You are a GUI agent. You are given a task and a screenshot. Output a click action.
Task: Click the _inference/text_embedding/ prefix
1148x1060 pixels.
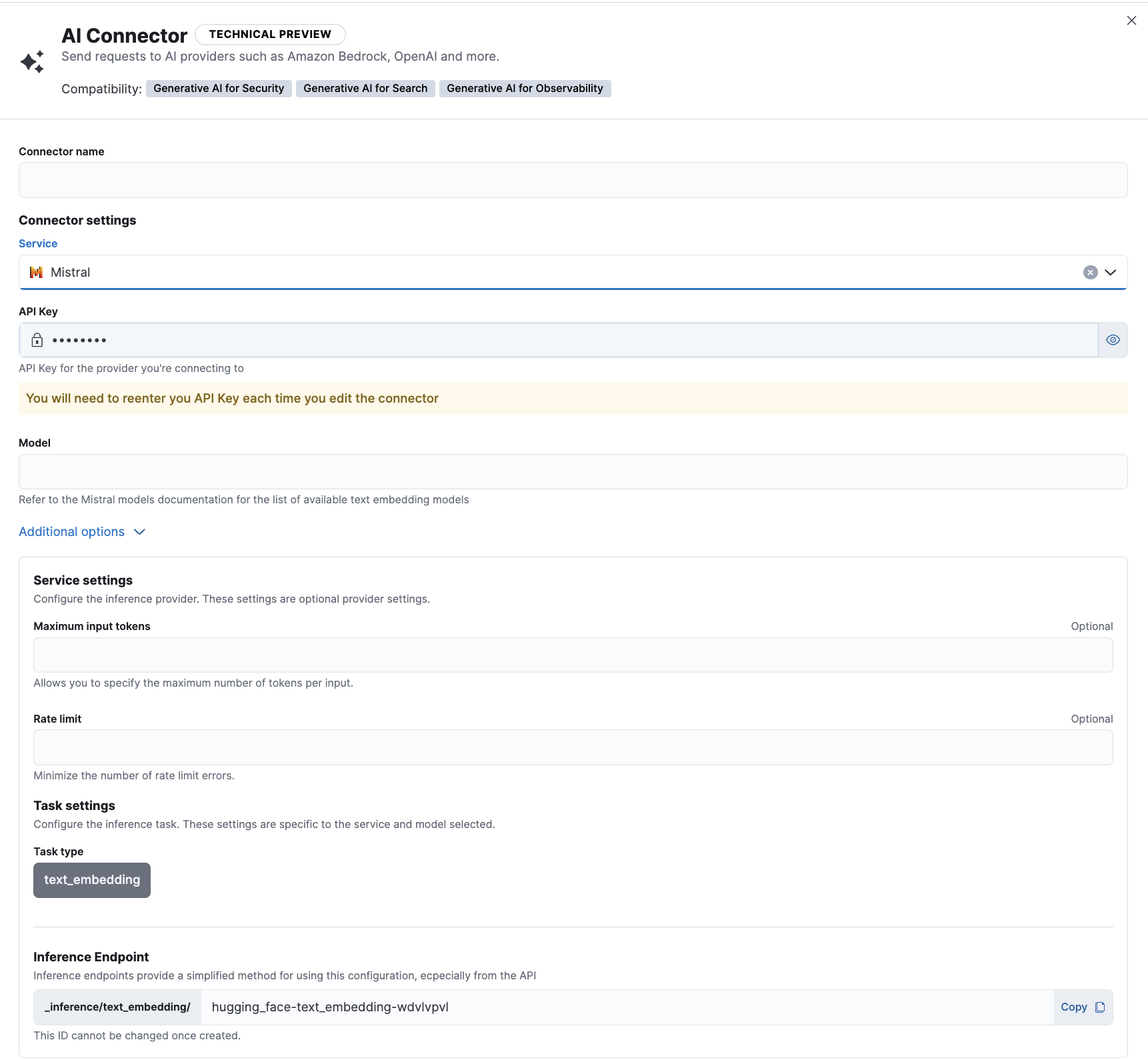click(x=117, y=1007)
